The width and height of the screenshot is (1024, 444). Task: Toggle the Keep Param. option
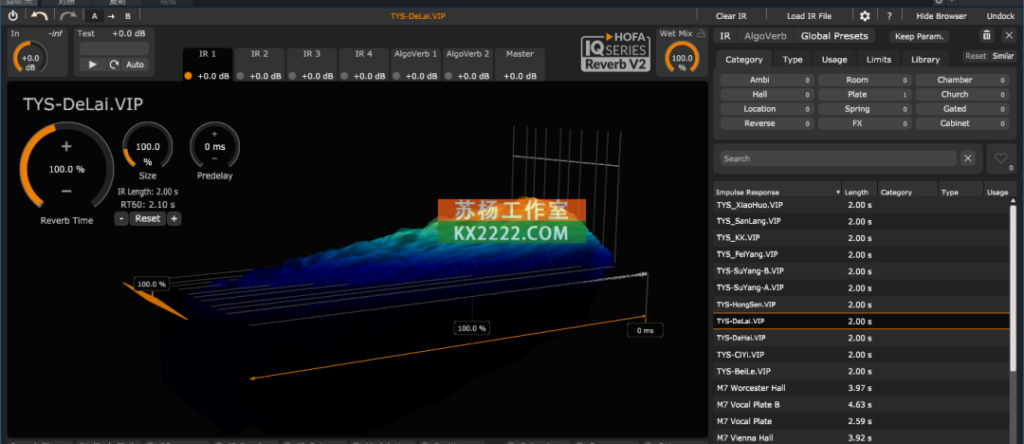[920, 37]
